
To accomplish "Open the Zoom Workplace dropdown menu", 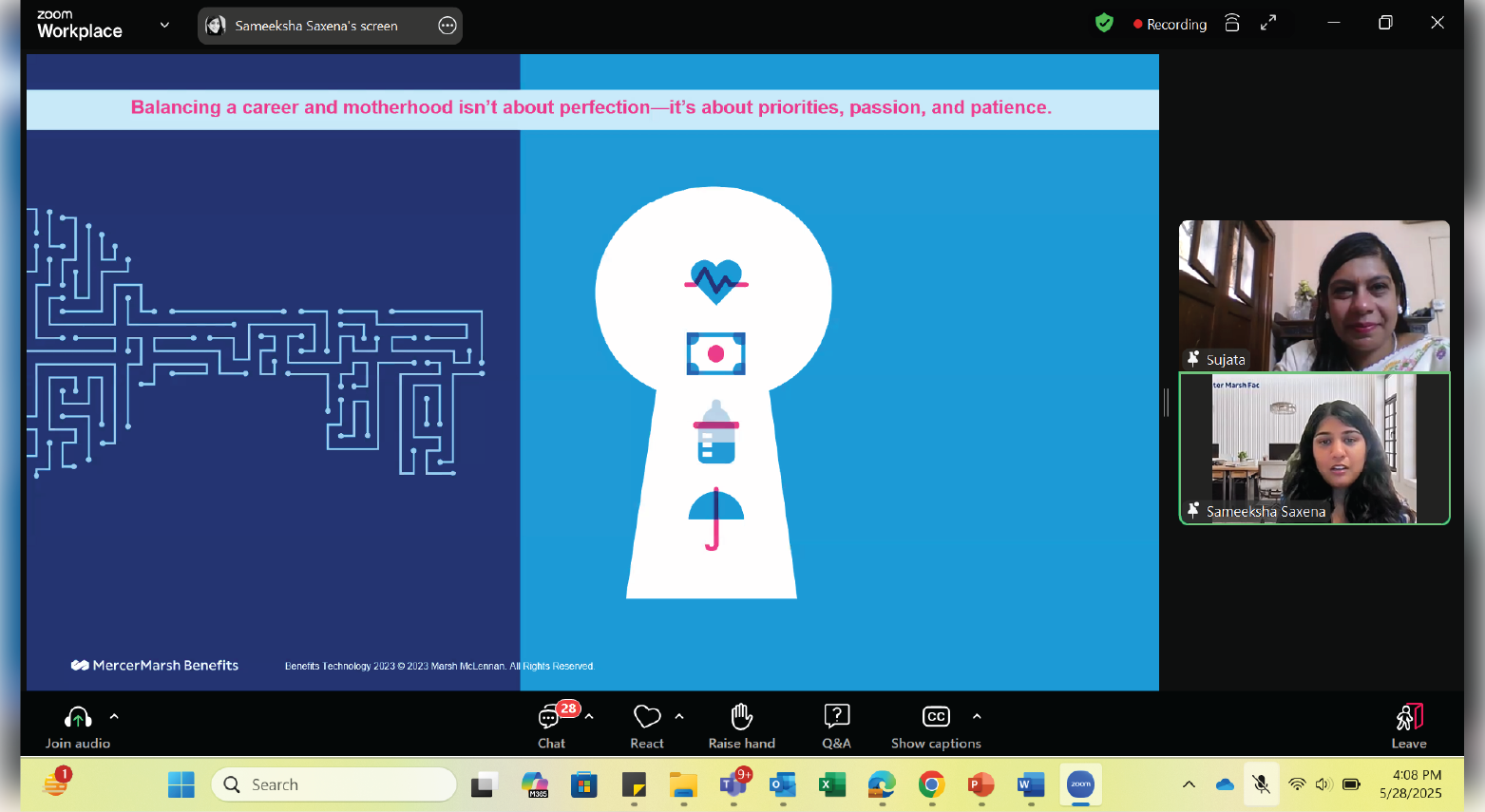I will point(164,26).
